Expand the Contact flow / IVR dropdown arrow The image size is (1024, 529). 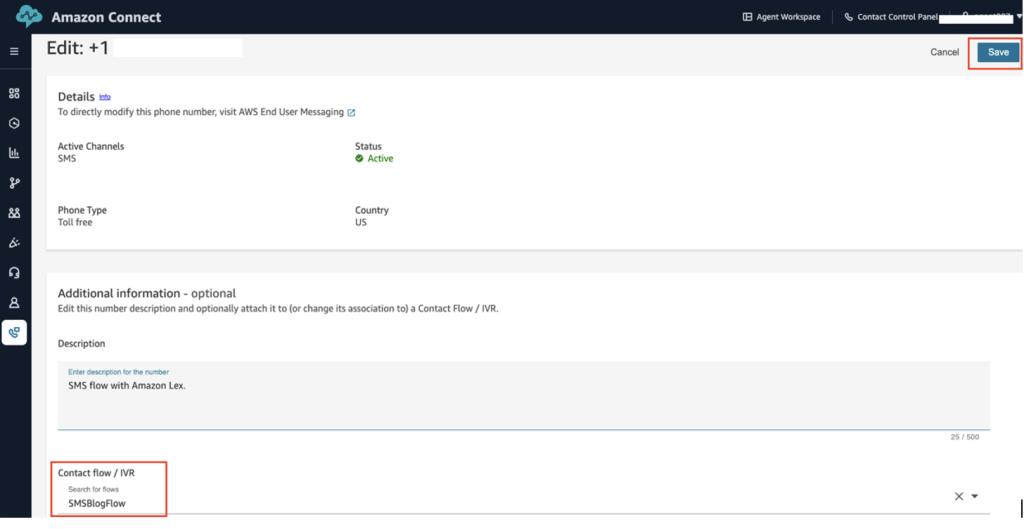(x=974, y=496)
